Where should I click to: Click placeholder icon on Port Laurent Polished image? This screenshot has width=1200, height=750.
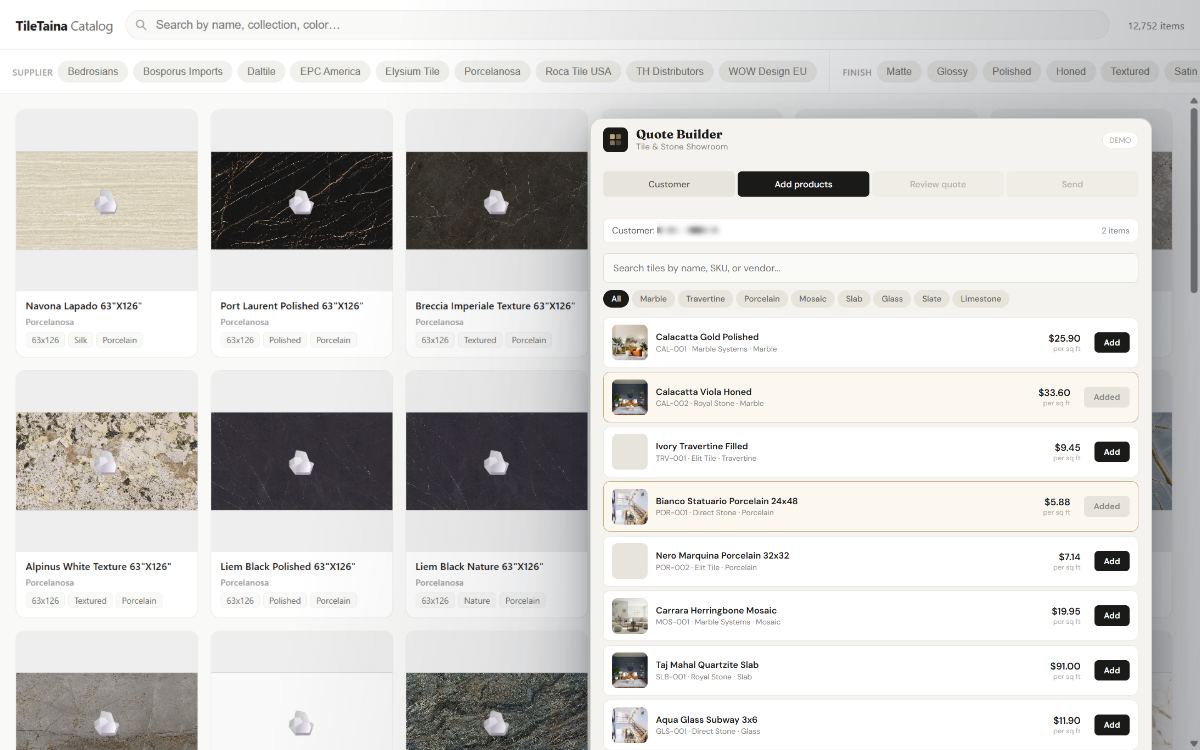coord(302,203)
